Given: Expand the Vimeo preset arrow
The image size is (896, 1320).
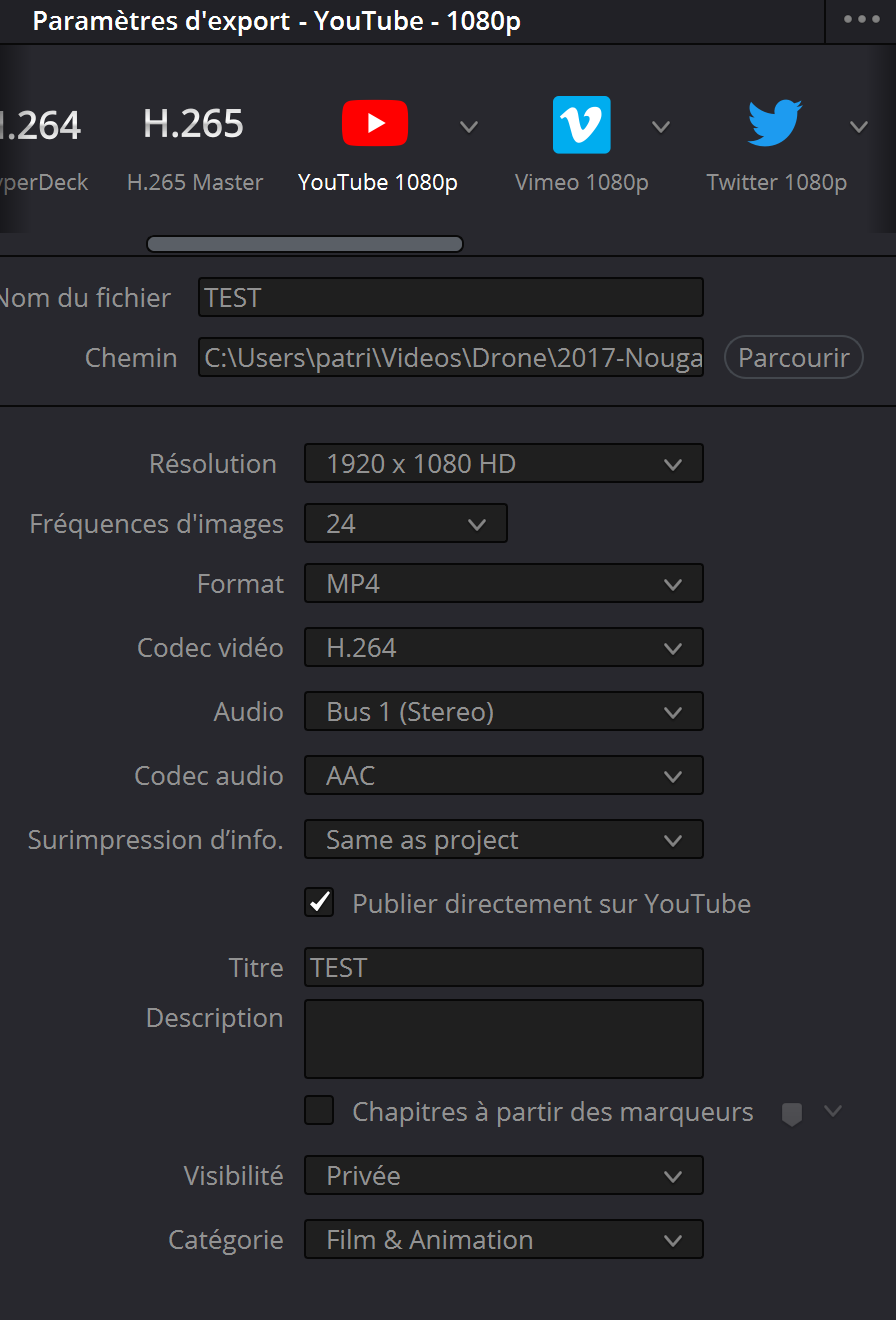Looking at the screenshot, I should point(661,127).
